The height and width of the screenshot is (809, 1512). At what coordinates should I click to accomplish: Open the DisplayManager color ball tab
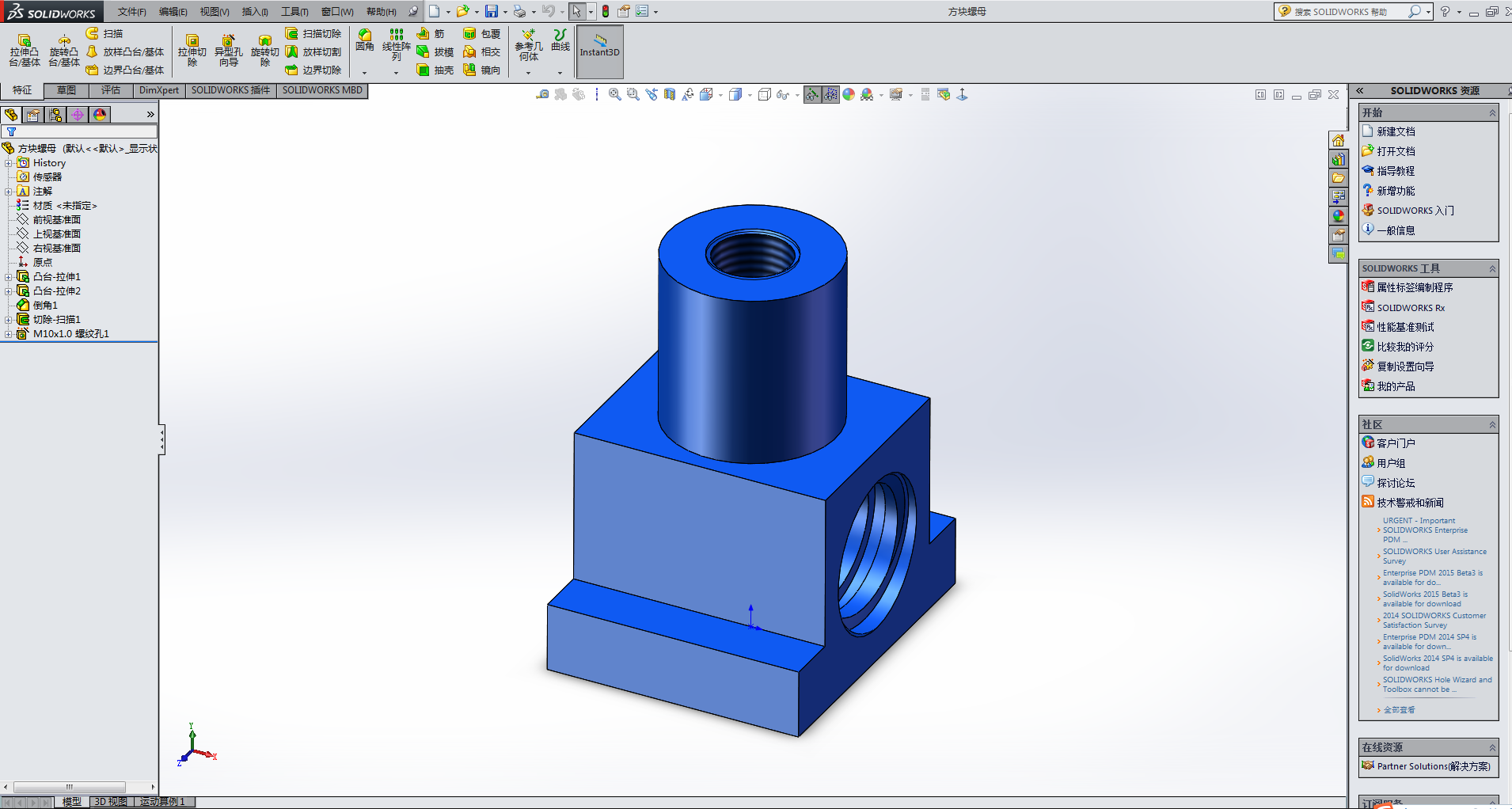(x=100, y=115)
